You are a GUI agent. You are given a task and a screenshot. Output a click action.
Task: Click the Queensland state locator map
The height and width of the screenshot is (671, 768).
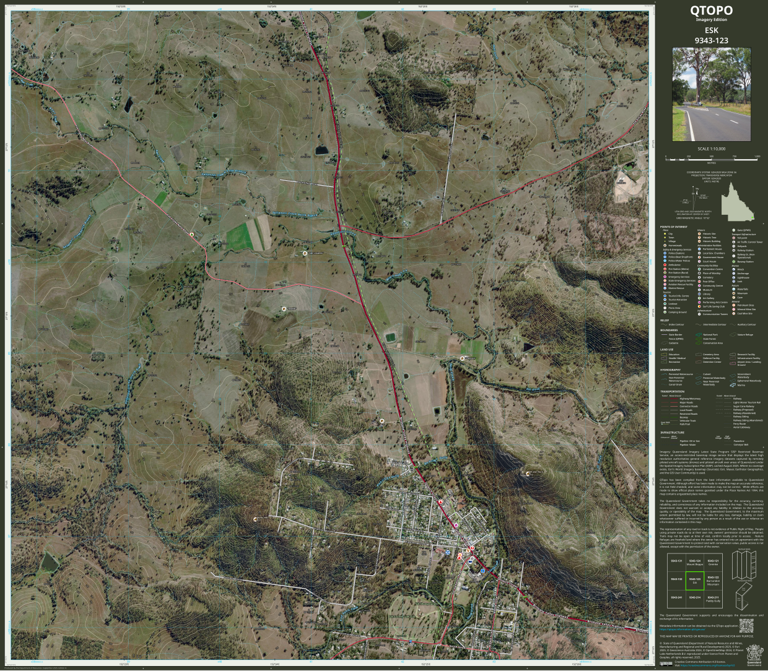738,202
